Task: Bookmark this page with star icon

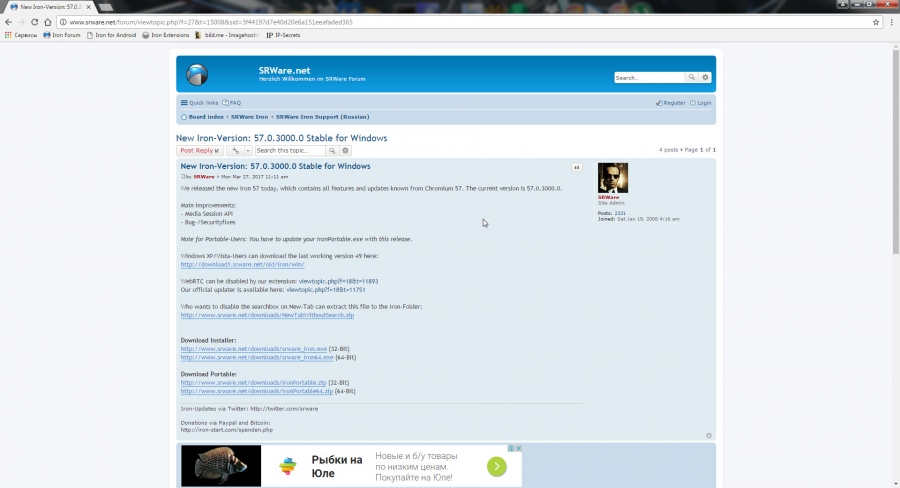Action: point(876,22)
